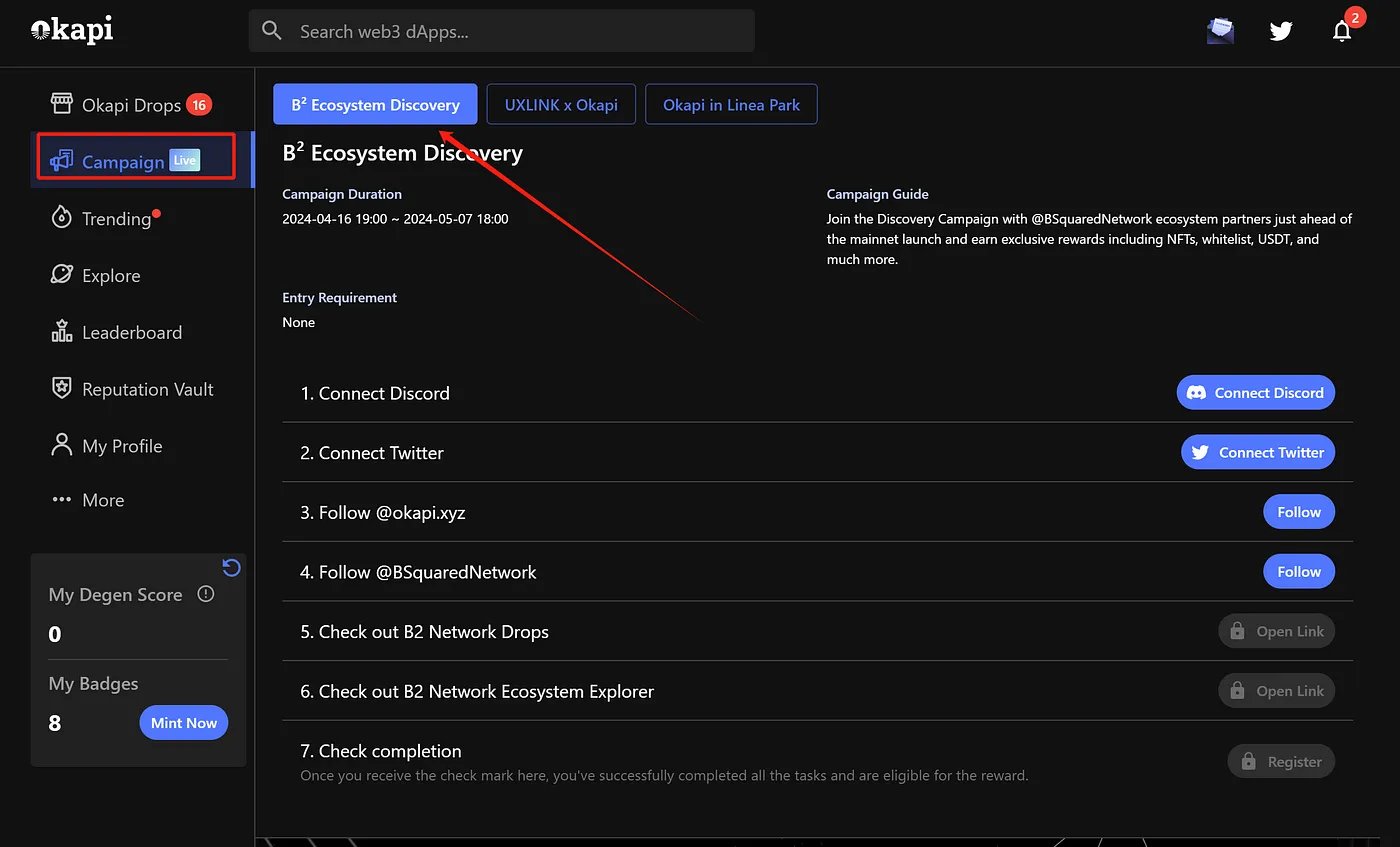Switch to Okapi in Linea Park tab
Screen dimensions: 1400x847
point(731,104)
